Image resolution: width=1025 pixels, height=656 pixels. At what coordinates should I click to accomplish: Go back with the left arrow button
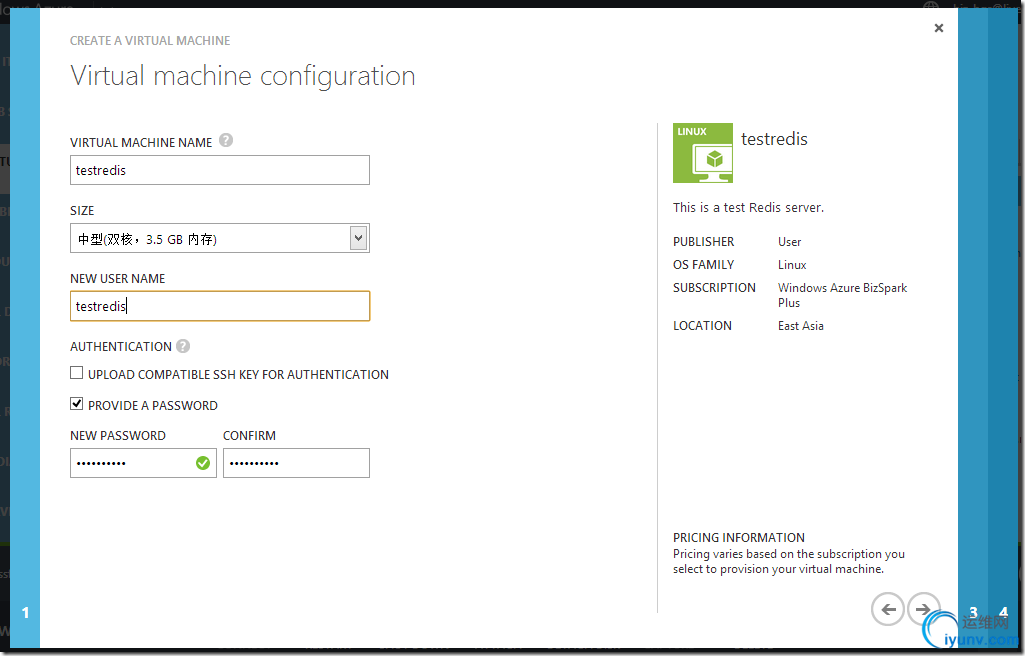click(888, 609)
